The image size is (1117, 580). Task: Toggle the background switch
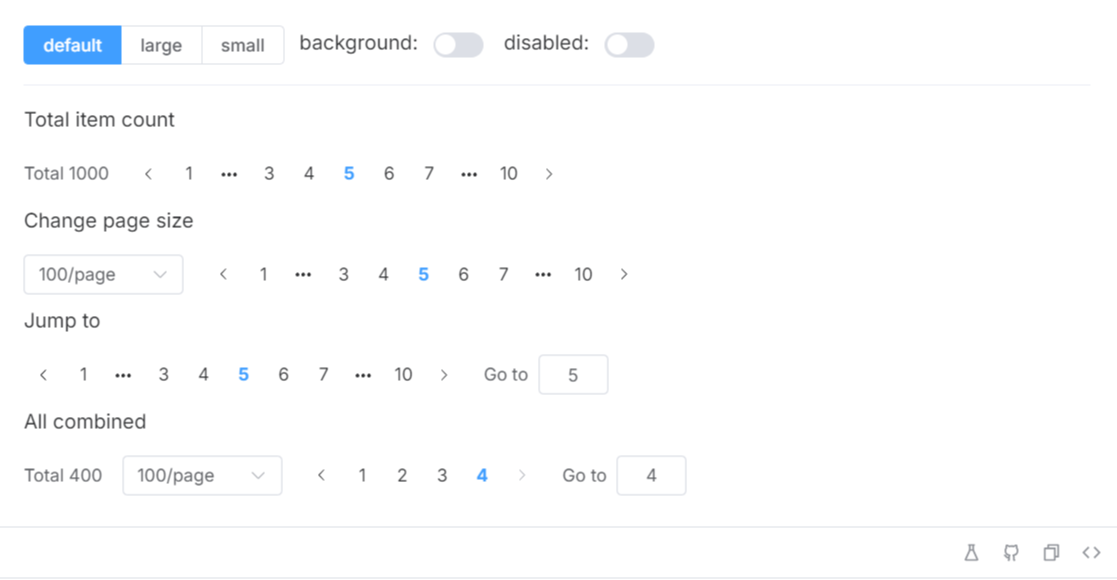pyautogui.click(x=458, y=45)
